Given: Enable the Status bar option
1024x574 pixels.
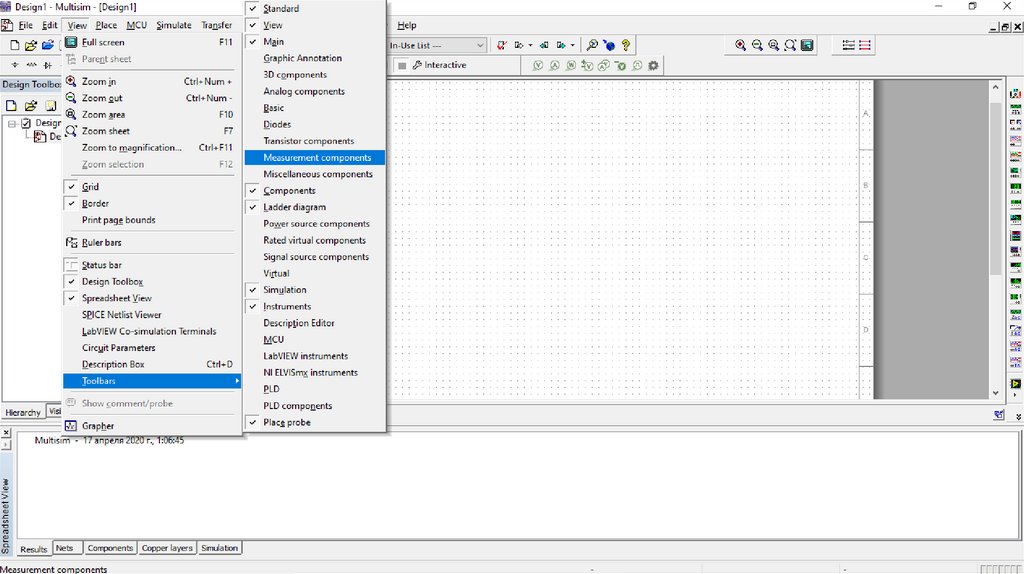Looking at the screenshot, I should pos(101,265).
